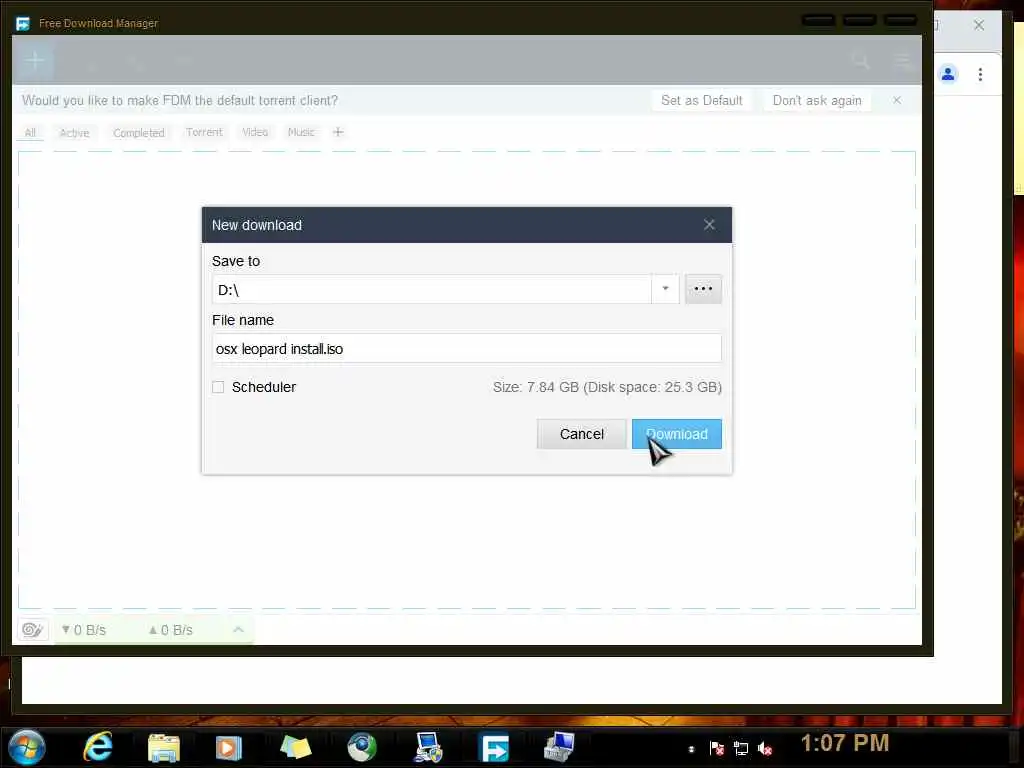Open the Save to folder dropdown arrow
1024x768 pixels.
click(x=665, y=289)
